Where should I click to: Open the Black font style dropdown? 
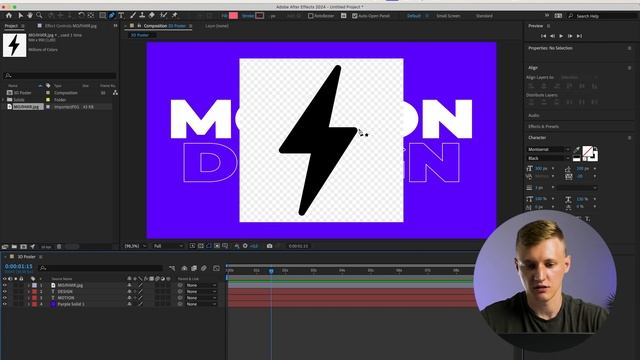click(549, 158)
